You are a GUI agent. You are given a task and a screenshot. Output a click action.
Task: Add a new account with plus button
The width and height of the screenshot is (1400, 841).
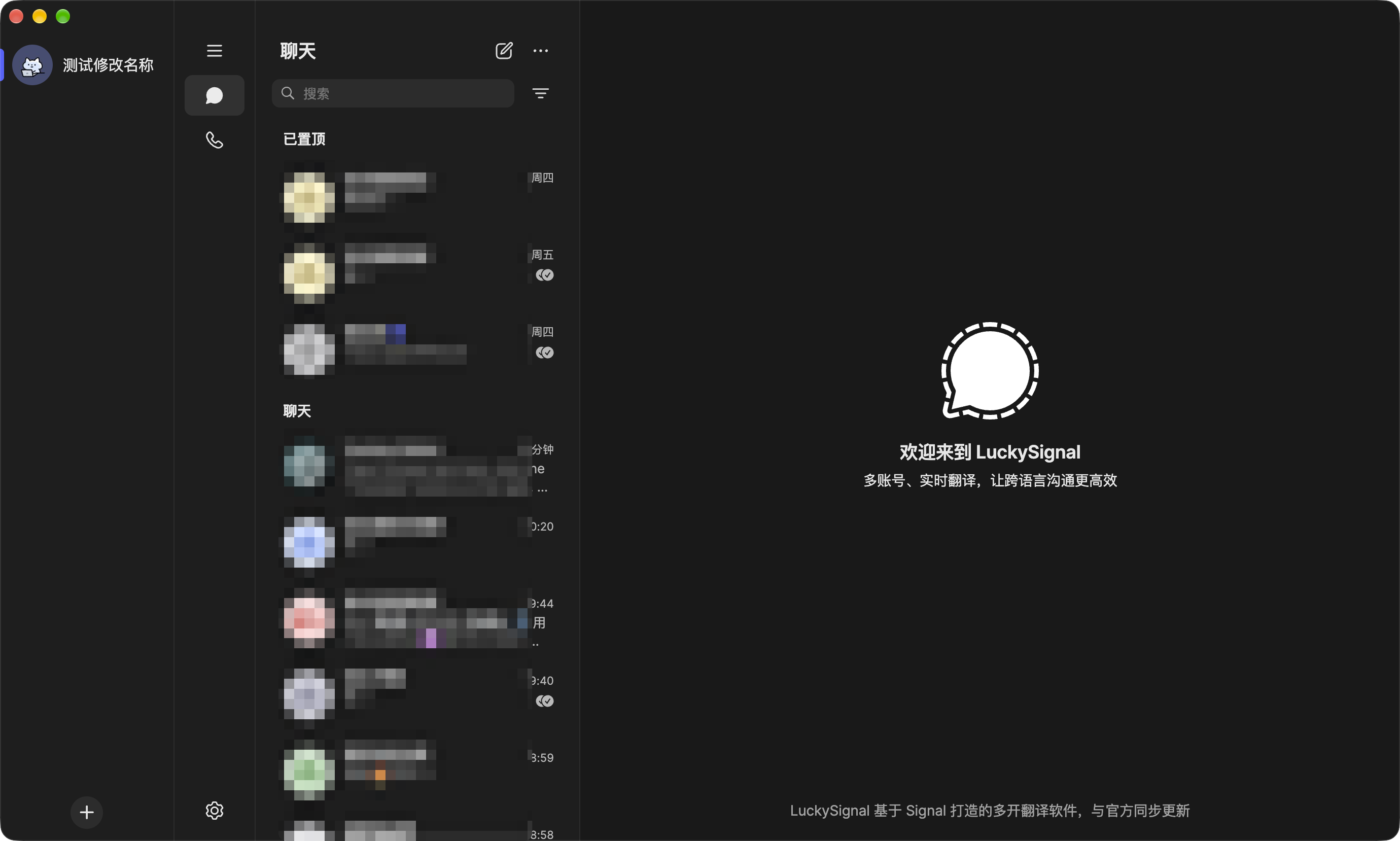click(x=87, y=812)
